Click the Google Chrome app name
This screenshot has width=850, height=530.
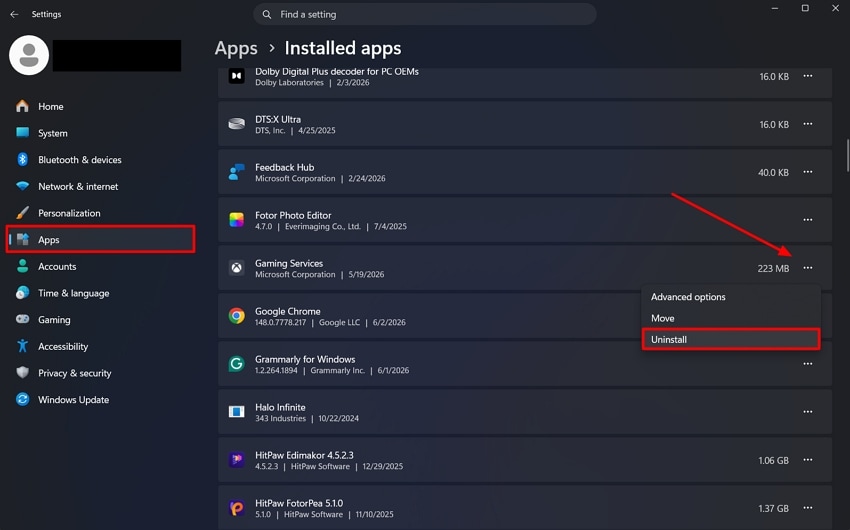pos(287,311)
